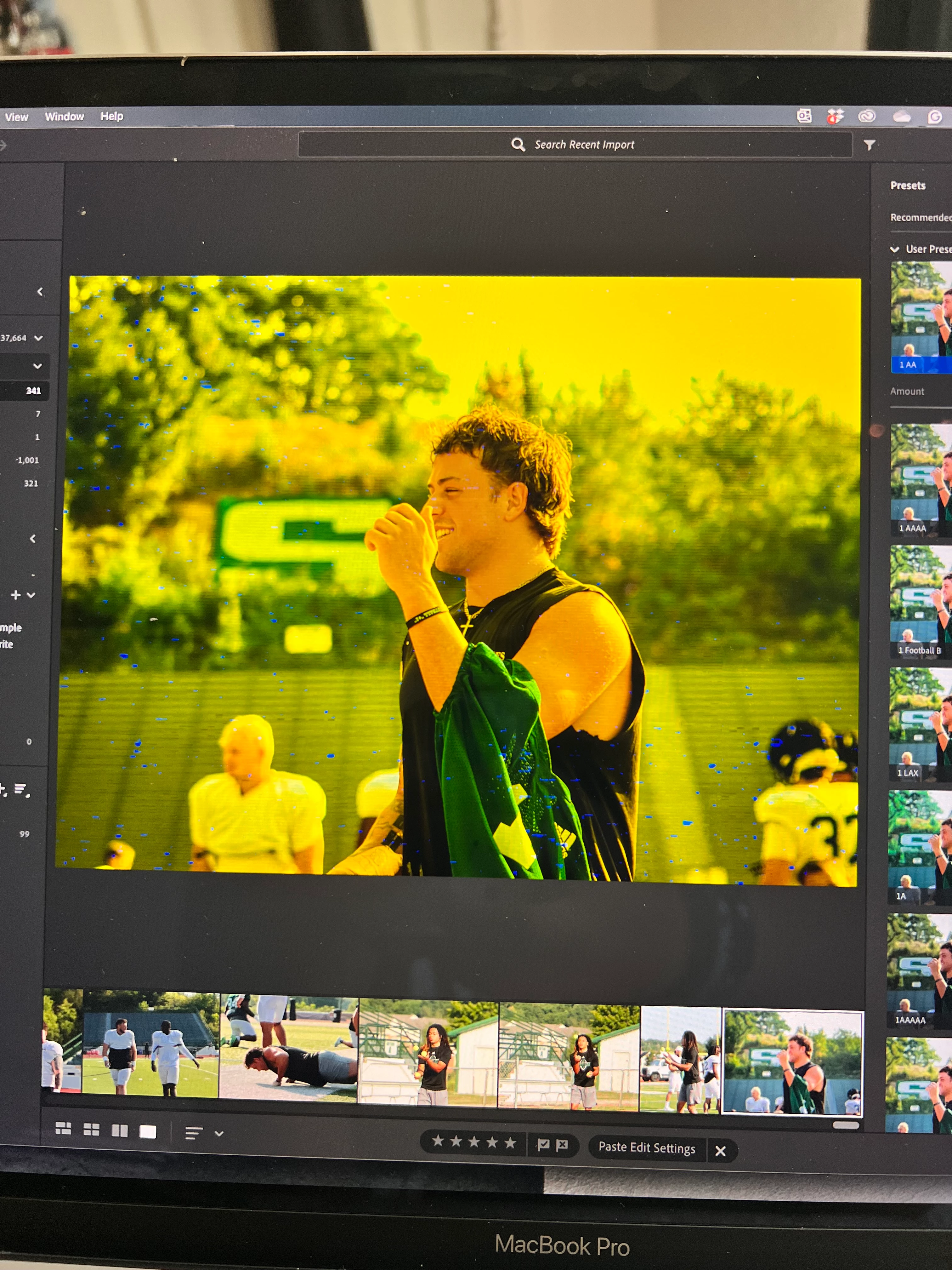
Task: Open Creative Cloud menu bar icon
Action: point(866,117)
